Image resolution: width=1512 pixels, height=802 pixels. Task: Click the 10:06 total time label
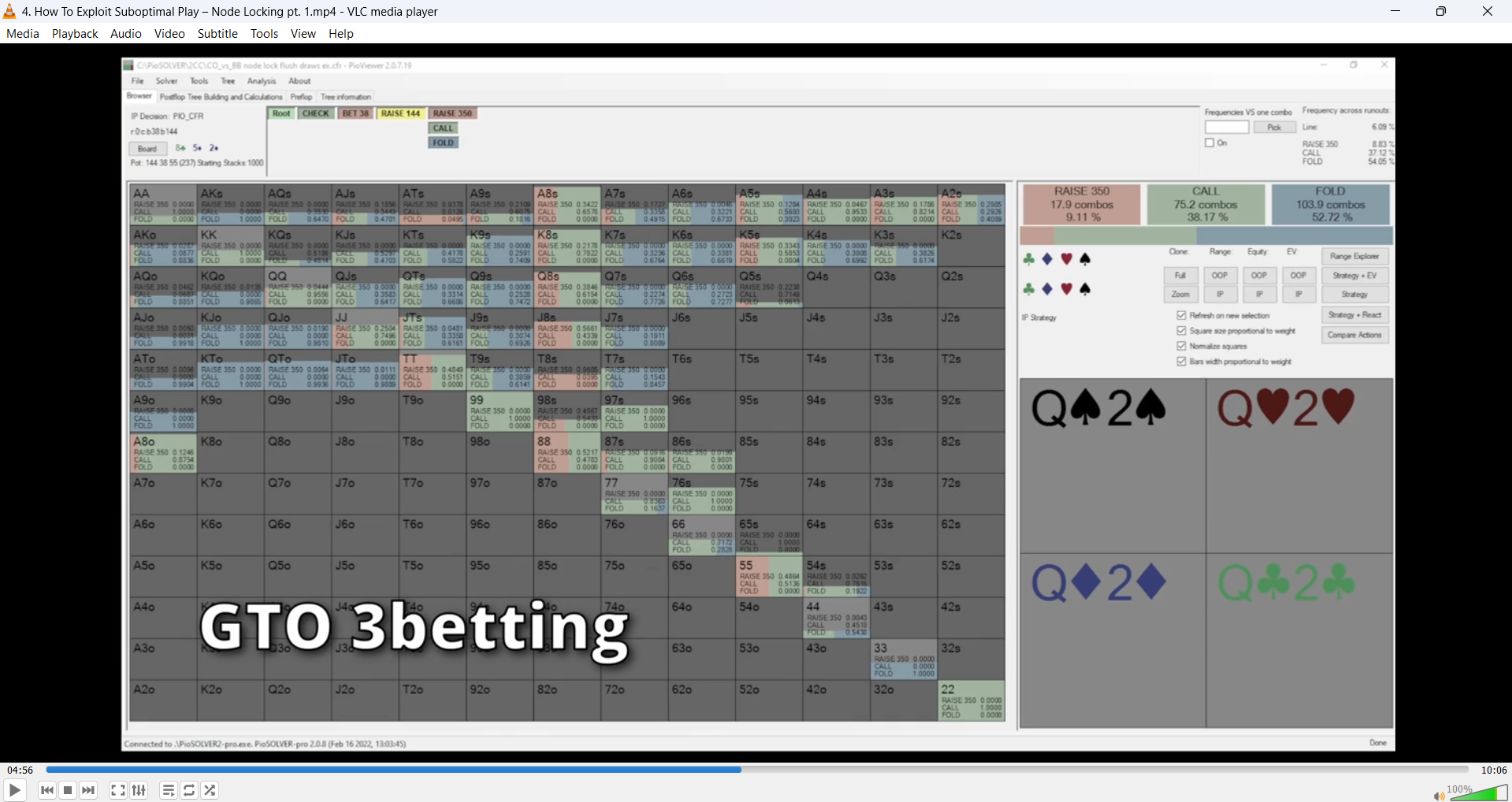coord(1493,770)
